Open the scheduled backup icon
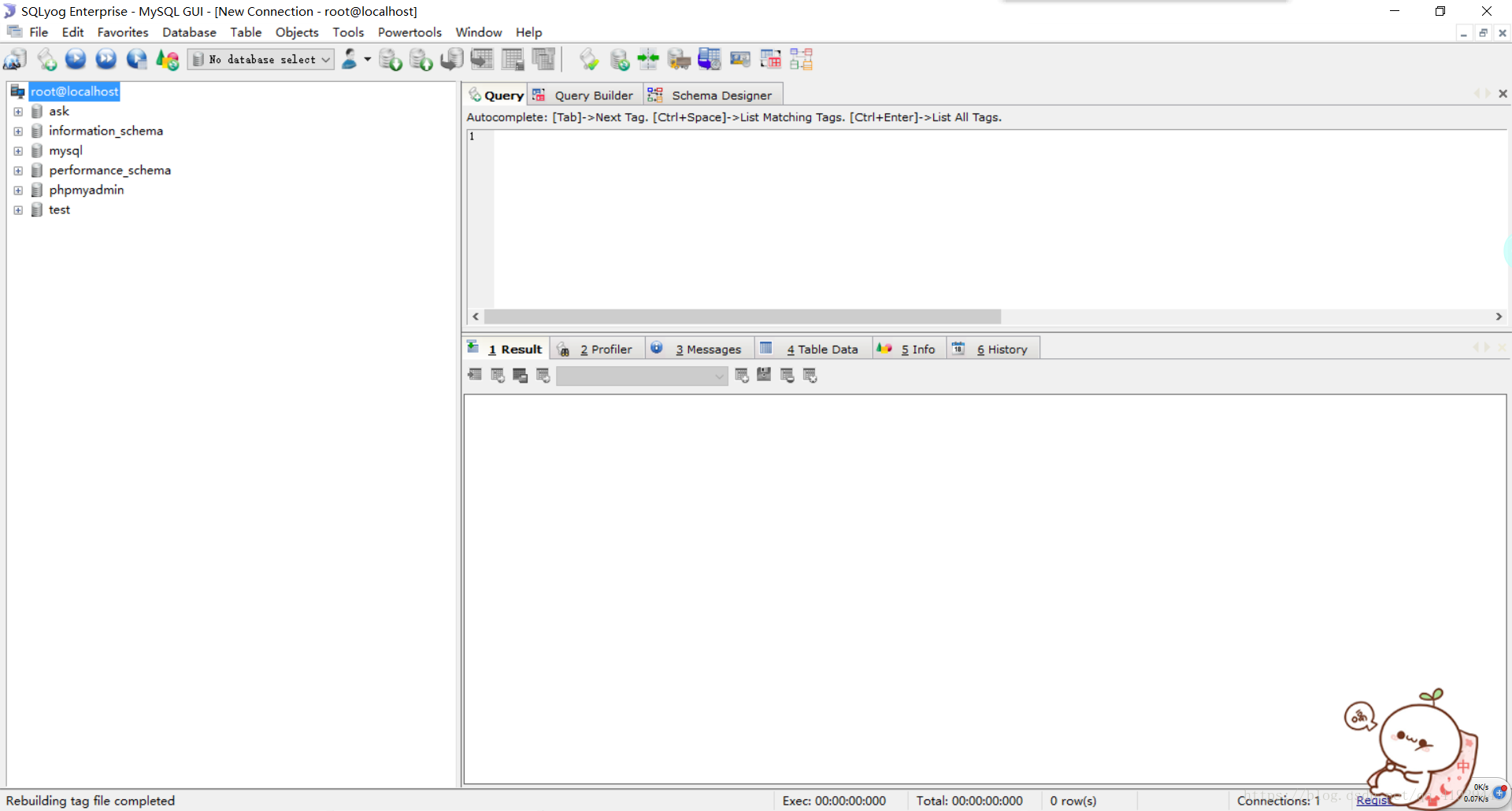 click(710, 59)
